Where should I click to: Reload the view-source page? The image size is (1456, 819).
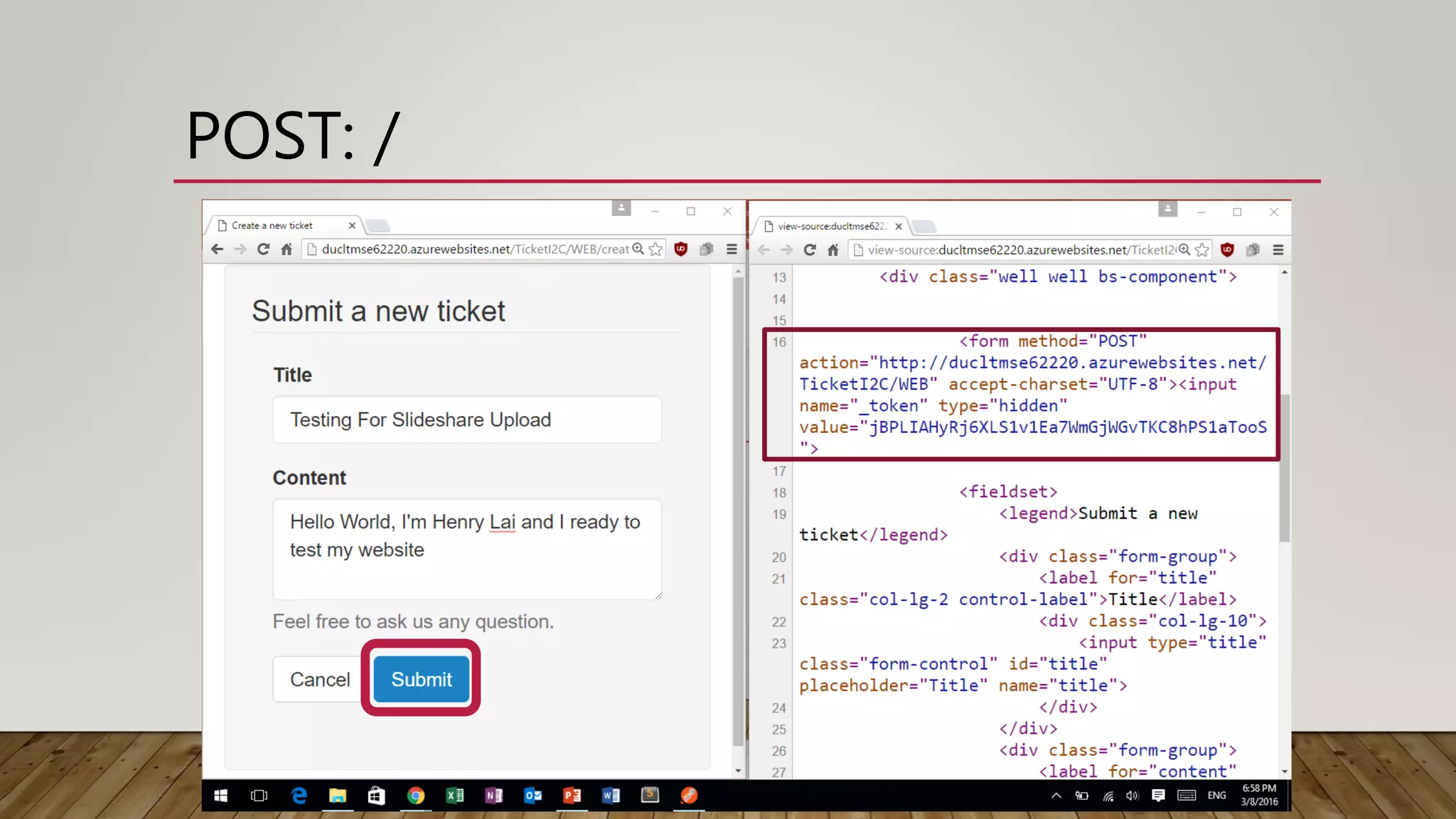pyautogui.click(x=810, y=250)
